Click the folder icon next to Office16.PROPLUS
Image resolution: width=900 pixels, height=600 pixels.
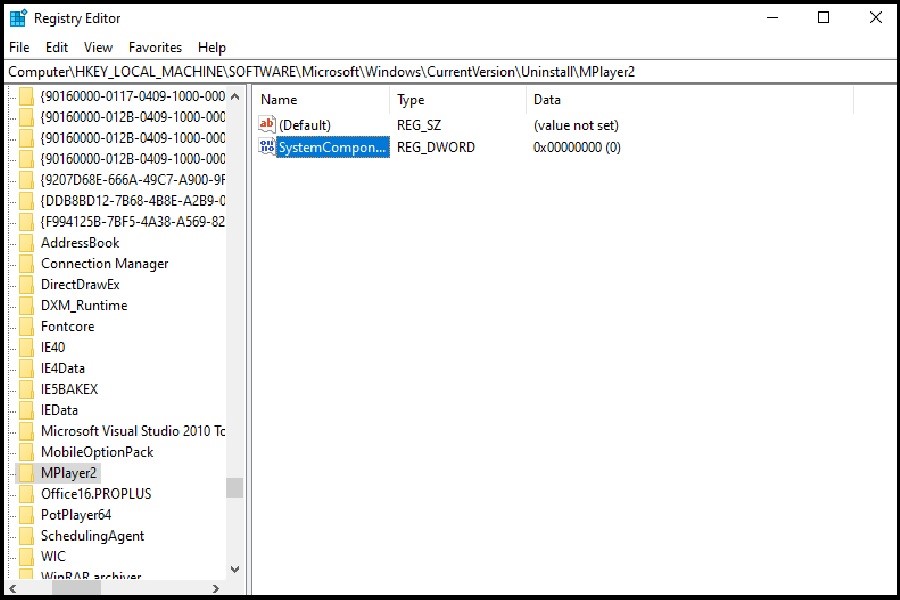(27, 494)
